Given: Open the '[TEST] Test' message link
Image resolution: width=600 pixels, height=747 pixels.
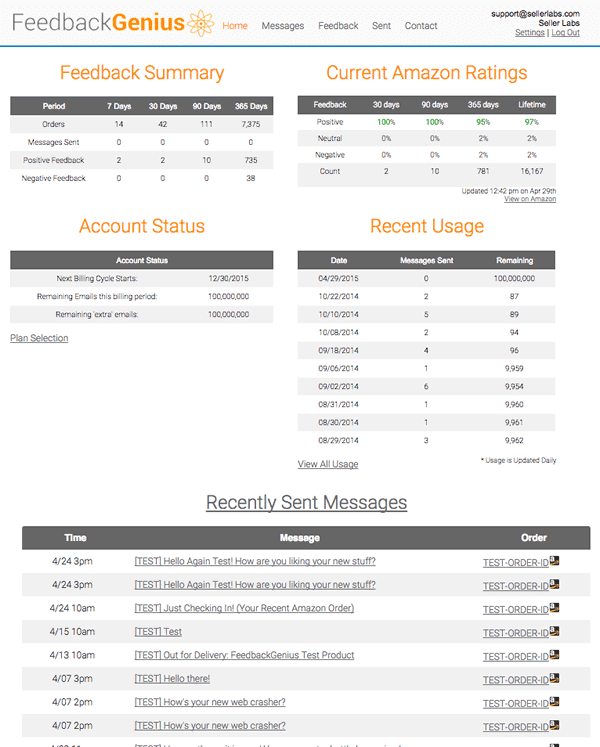Looking at the screenshot, I should pyautogui.click(x=158, y=631).
